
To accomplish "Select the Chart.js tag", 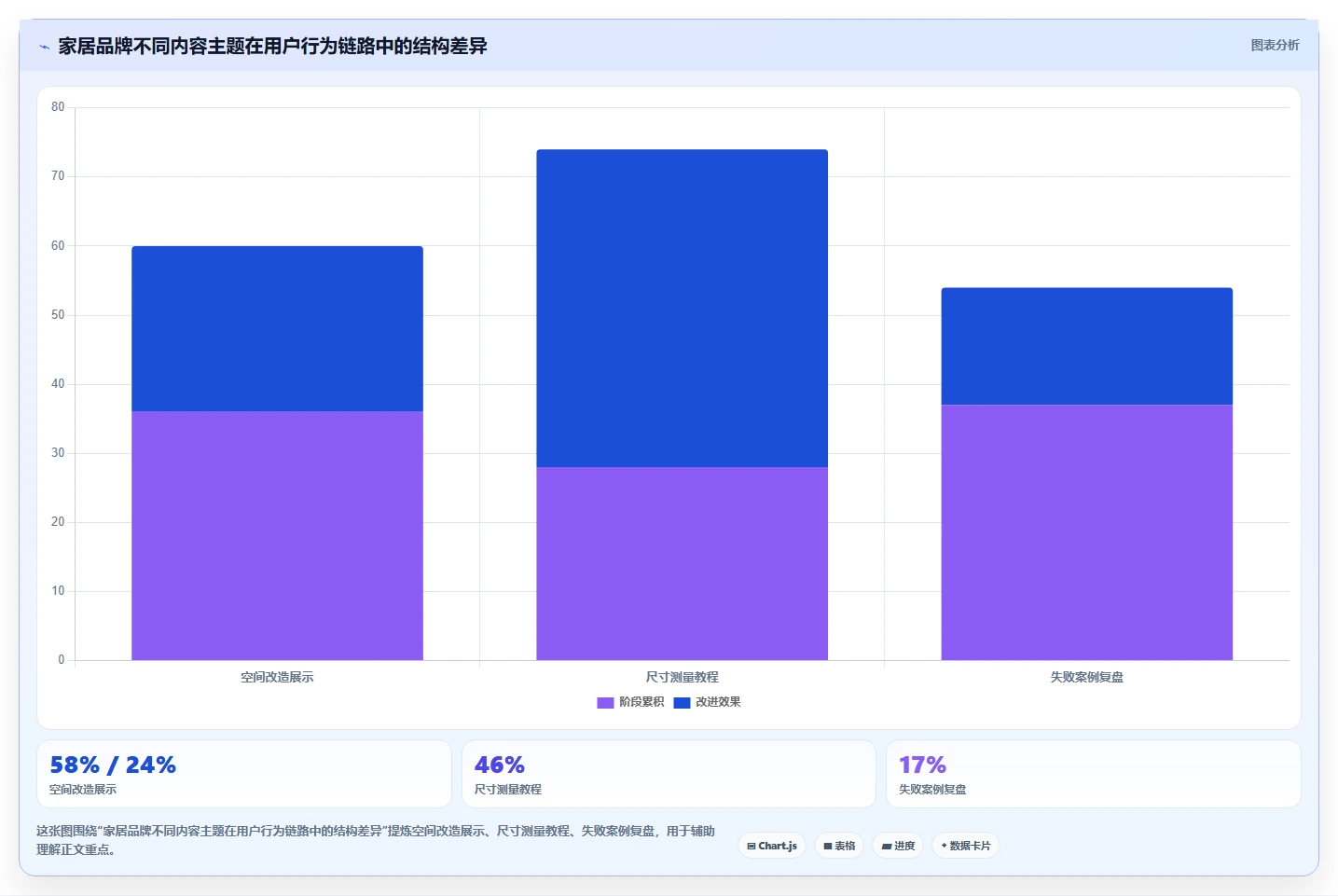I will pyautogui.click(x=772, y=846).
